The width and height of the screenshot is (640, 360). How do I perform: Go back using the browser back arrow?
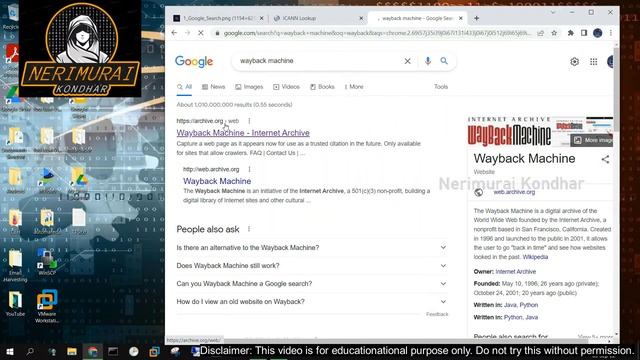point(174,33)
